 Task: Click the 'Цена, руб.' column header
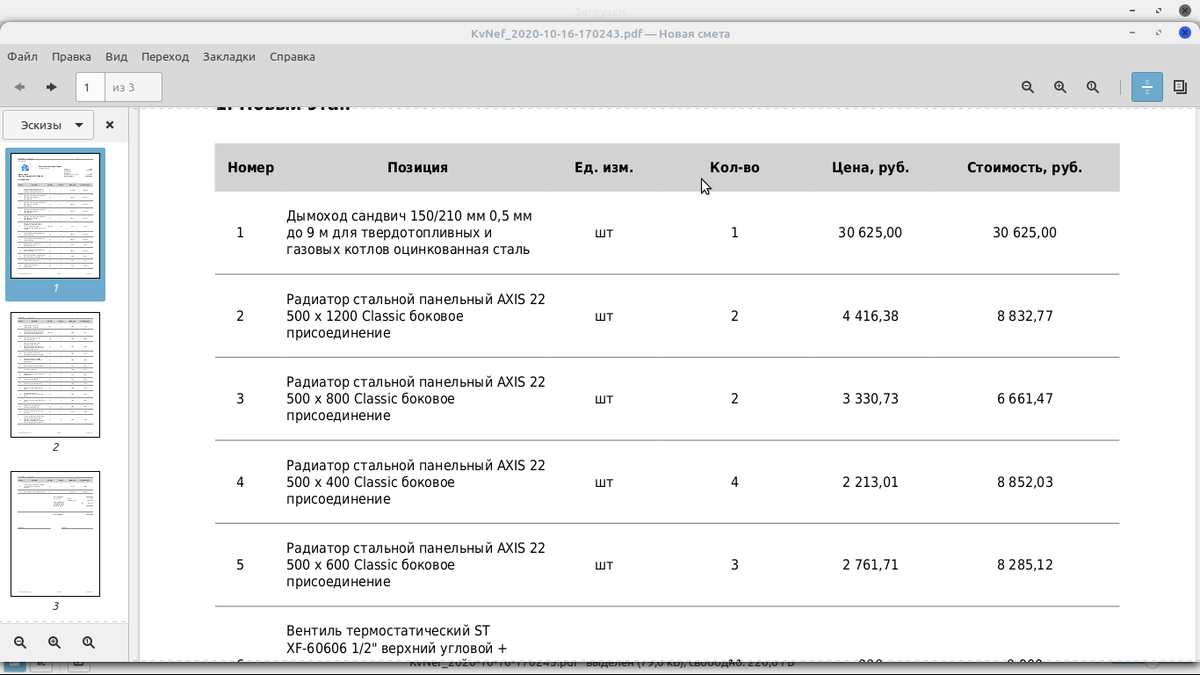[x=870, y=167]
